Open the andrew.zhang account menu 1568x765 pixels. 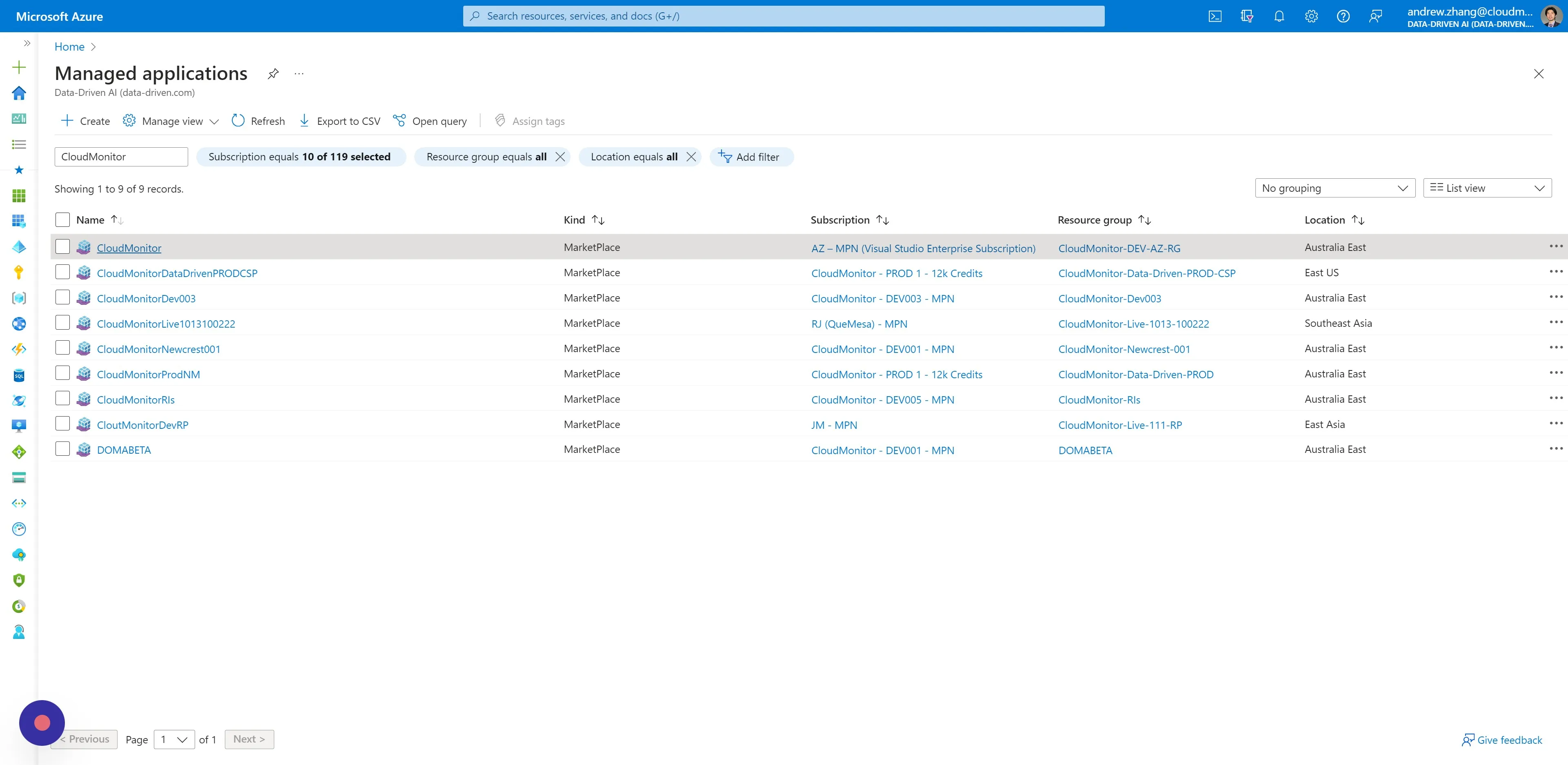(x=1484, y=16)
